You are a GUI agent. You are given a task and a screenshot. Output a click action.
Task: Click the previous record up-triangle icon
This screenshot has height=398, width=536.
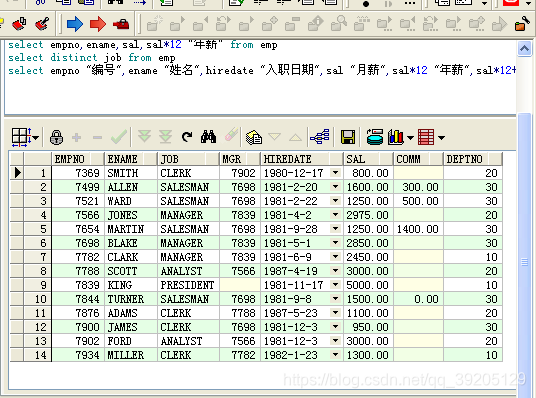[295, 137]
